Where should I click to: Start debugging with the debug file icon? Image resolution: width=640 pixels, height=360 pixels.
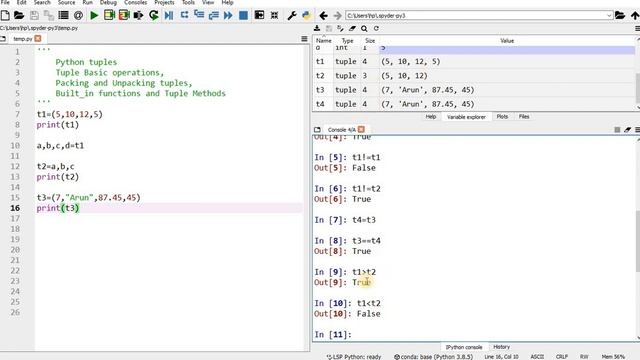(169, 16)
